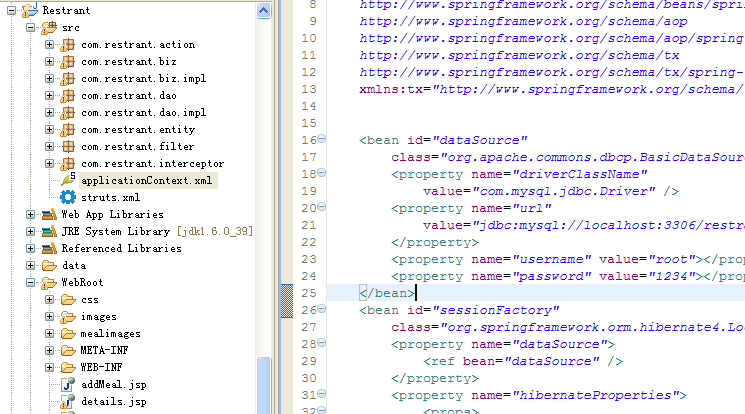Click the images folder icon
Viewport: 745px width, 414px height.
pyautogui.click(x=68, y=317)
